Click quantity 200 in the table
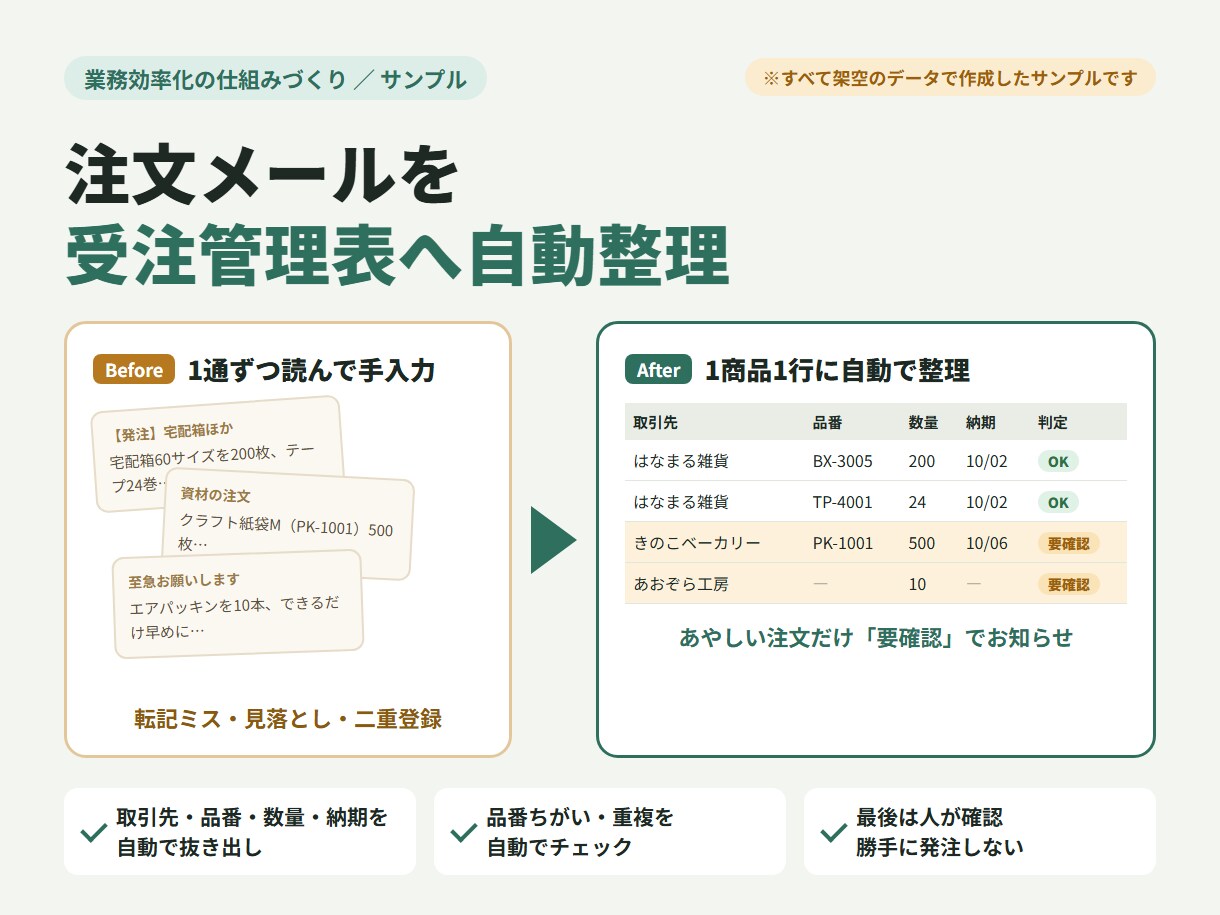The image size is (1220, 915). pyautogui.click(x=922, y=461)
